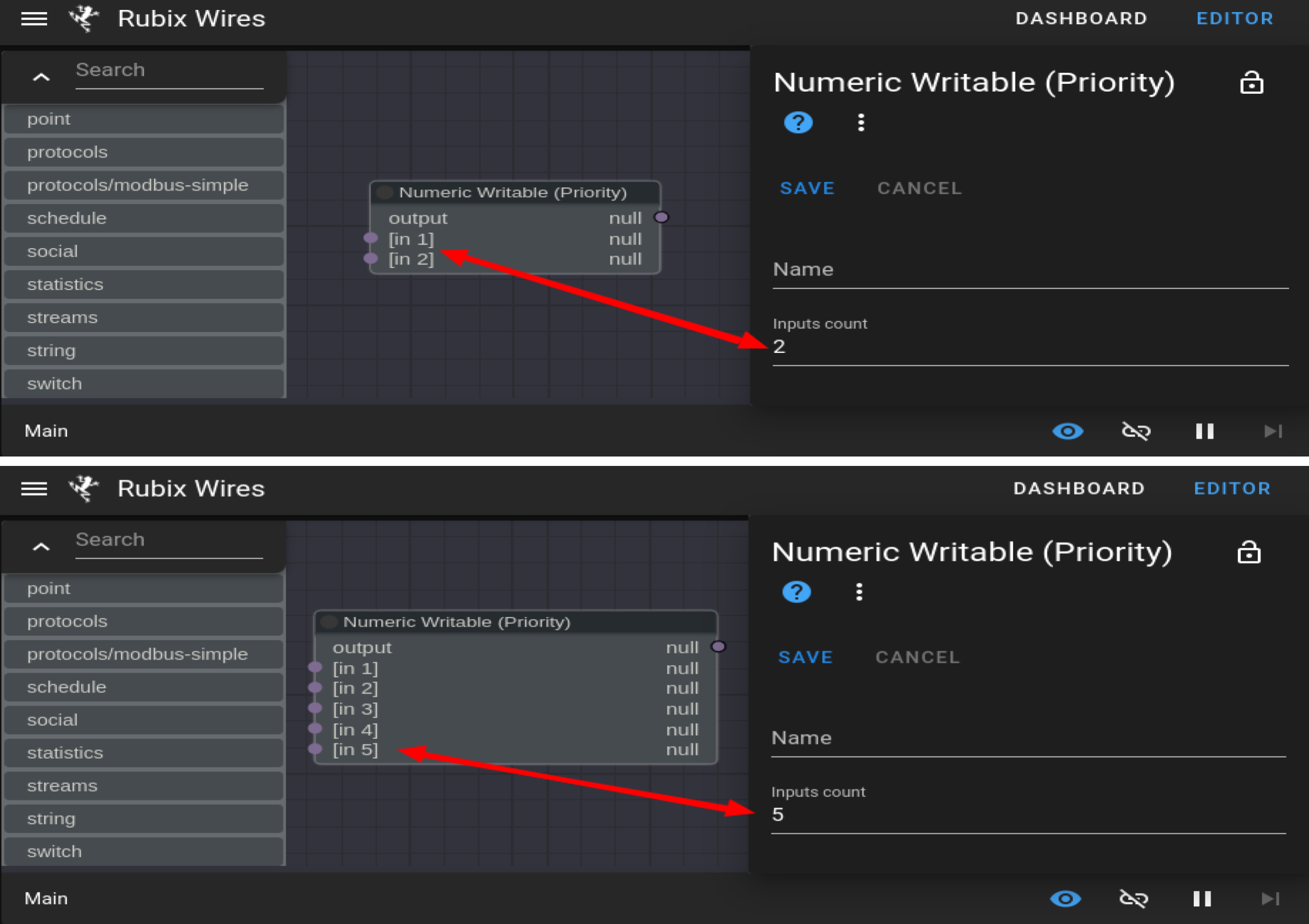
Task: Click the step-forward icon in the upper bottom bar
Action: point(1273,431)
